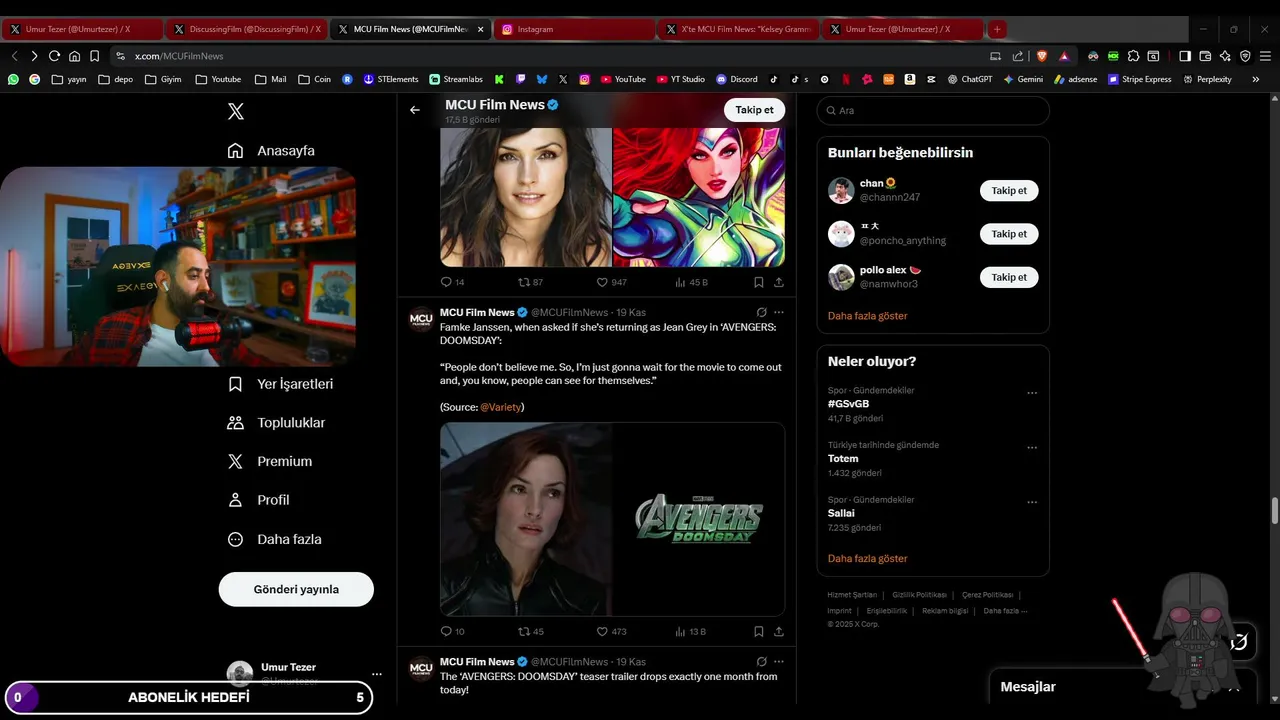Click Grok icon on Famke Janssen post
Viewport: 1280px width, 720px height.
tap(761, 313)
